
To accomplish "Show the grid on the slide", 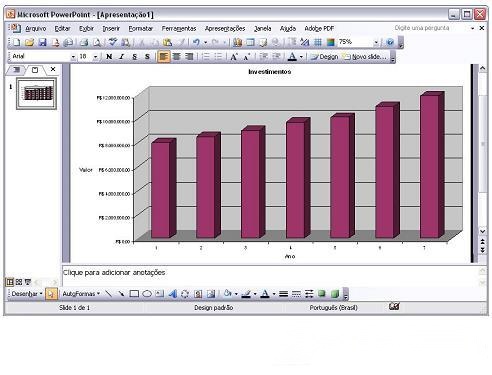I will coord(318,42).
